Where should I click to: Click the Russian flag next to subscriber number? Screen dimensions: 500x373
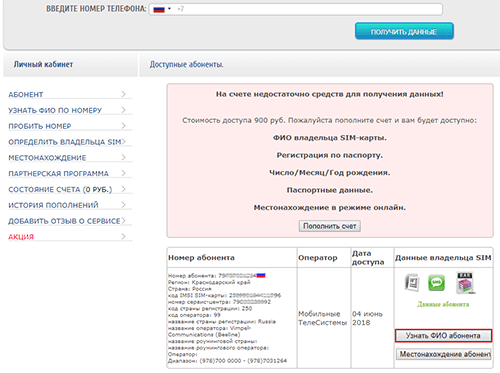coord(261,275)
